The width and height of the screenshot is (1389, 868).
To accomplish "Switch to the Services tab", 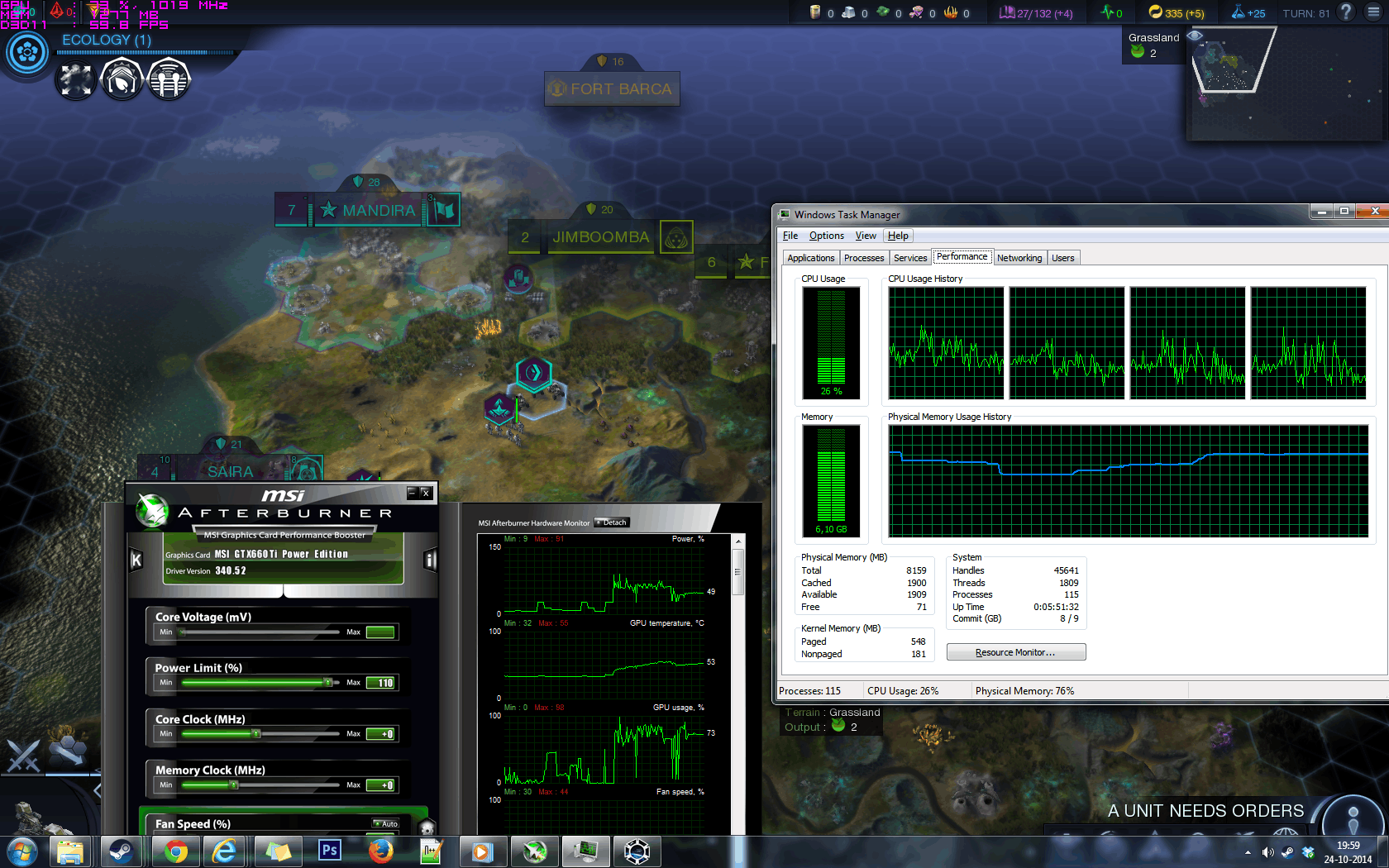I will click(x=910, y=258).
